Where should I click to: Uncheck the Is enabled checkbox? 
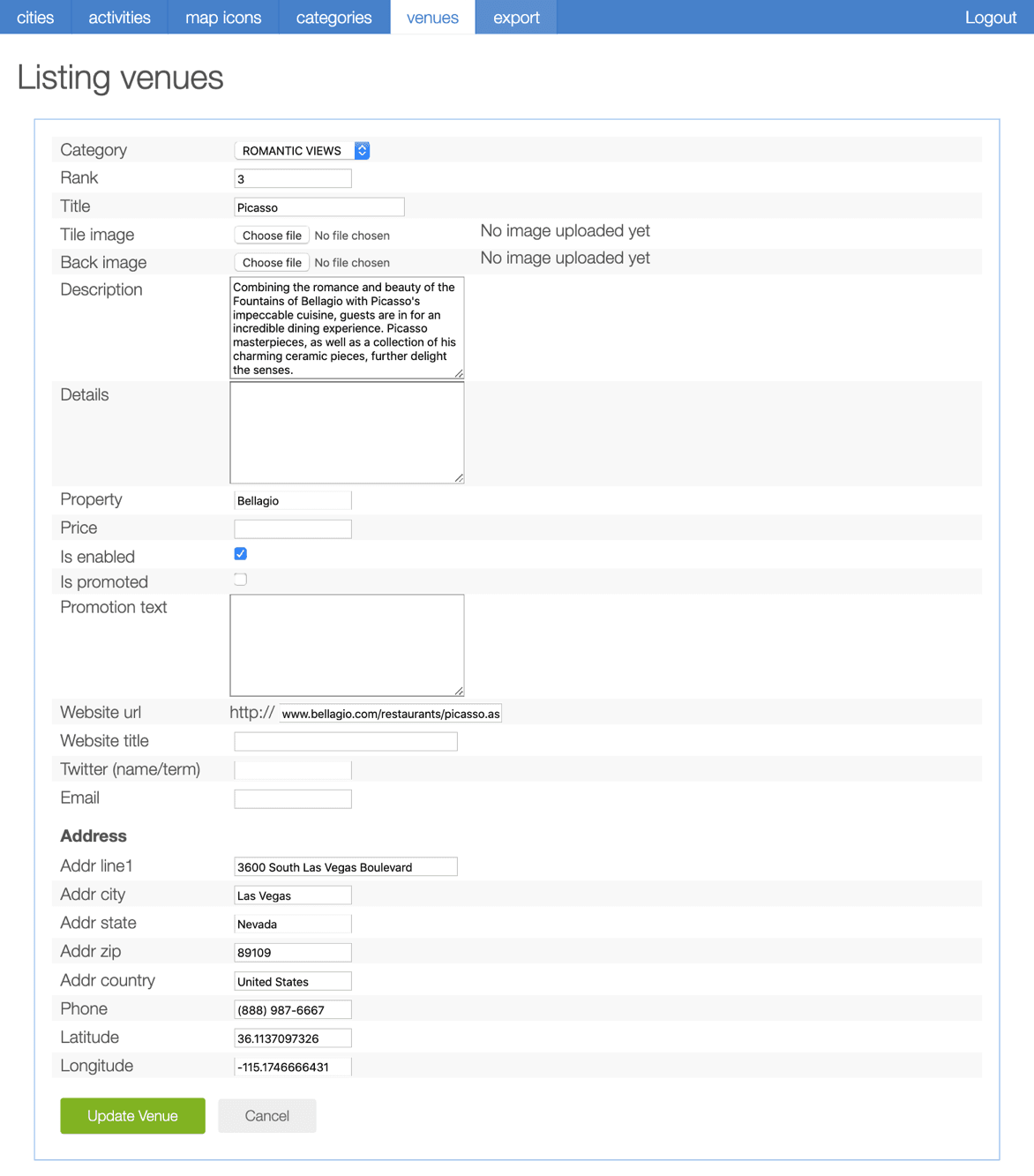tap(240, 554)
